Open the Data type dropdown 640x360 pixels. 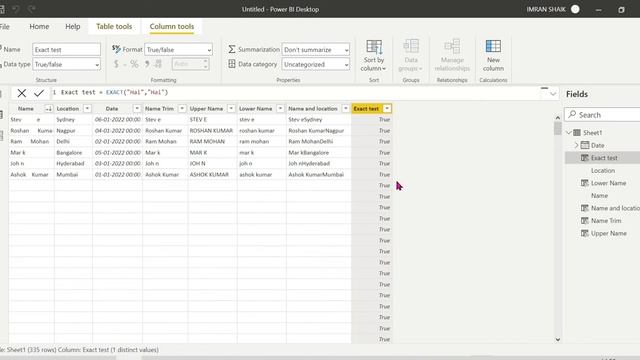[x=67, y=64]
